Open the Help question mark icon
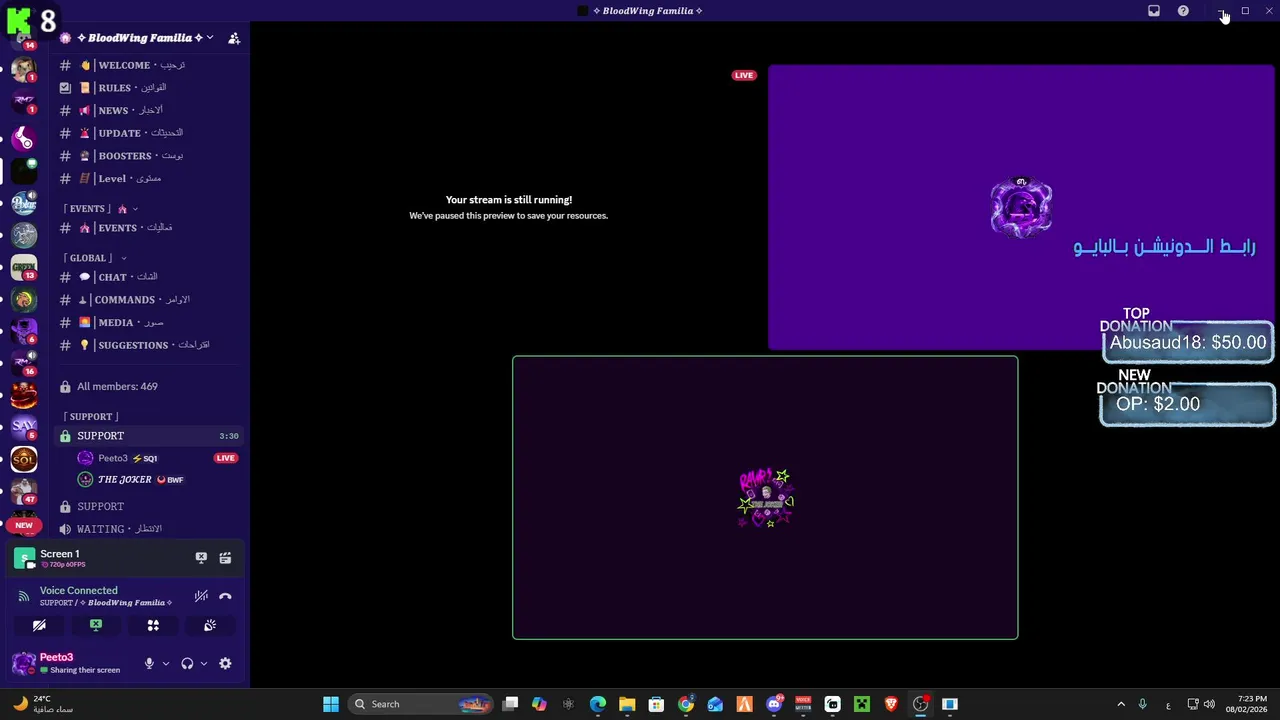Viewport: 1280px width, 720px height. 1183,11
